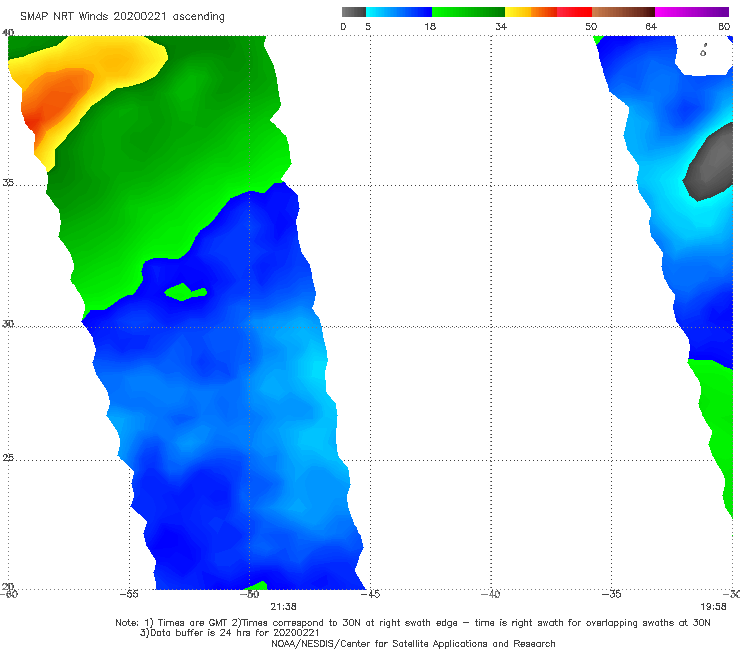Screen dimensions: 740x650
Task: Click the '35' latitude axis label
Action: click(8, 182)
